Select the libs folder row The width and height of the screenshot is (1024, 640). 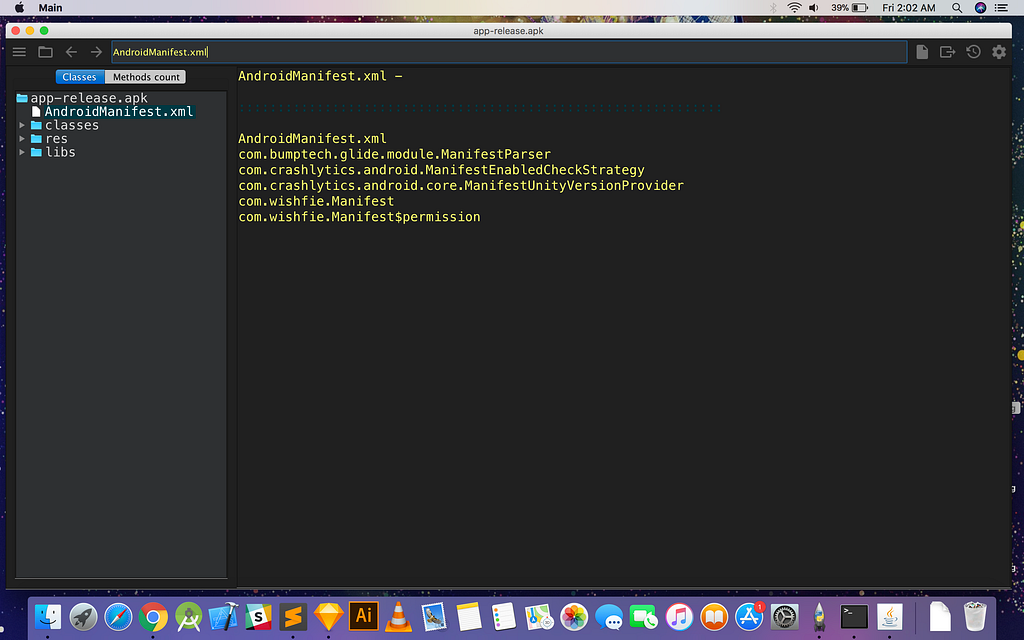pyautogui.click(x=53, y=152)
